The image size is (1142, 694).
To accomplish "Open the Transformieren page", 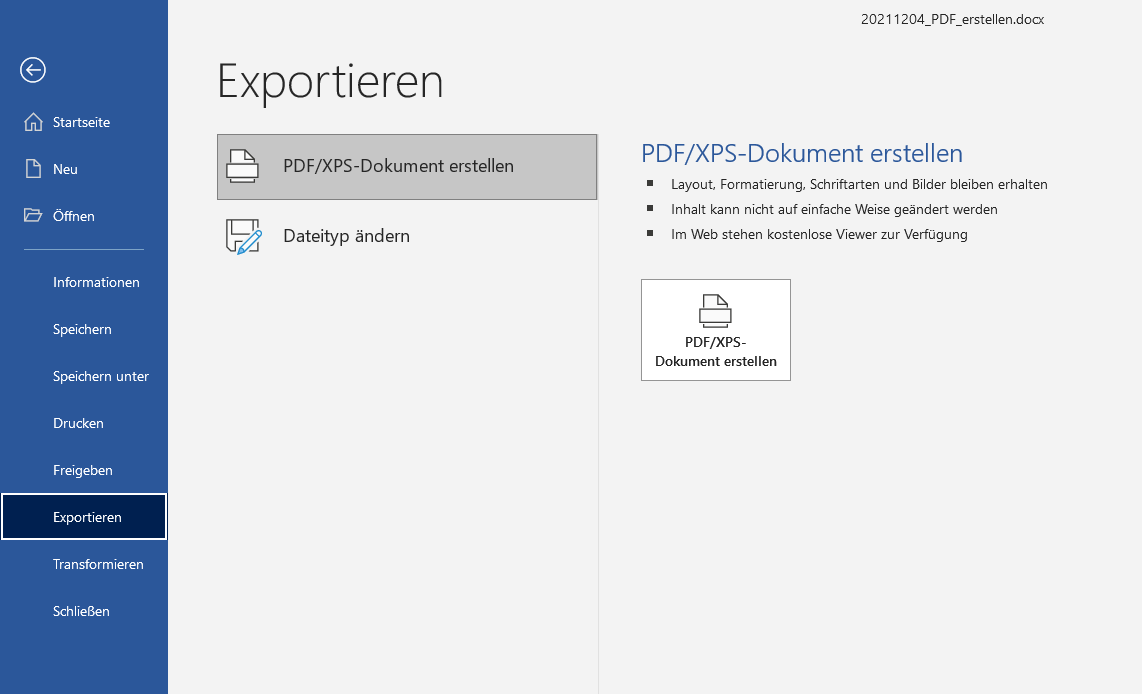I will point(84,564).
